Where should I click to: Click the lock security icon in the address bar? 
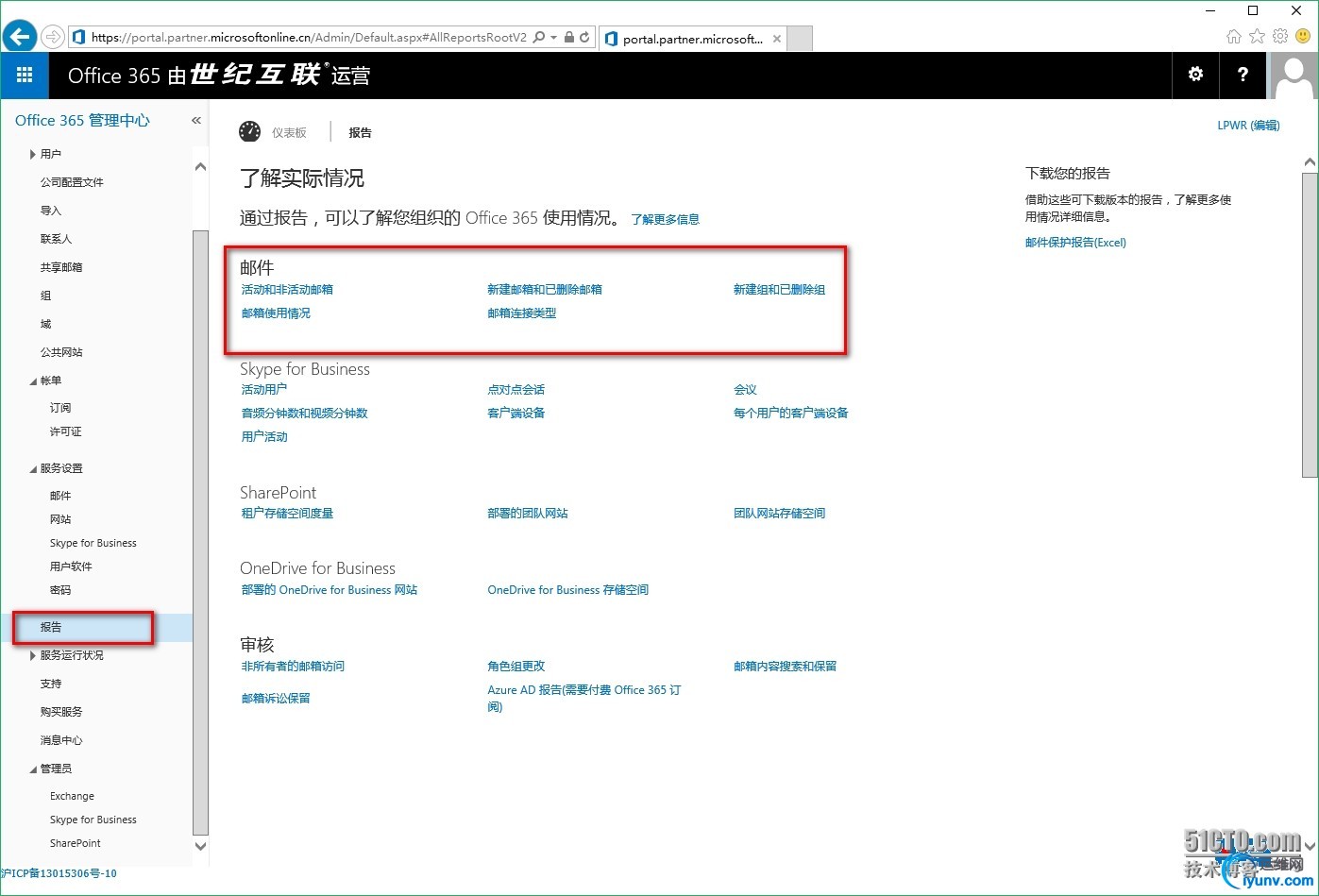(569, 38)
